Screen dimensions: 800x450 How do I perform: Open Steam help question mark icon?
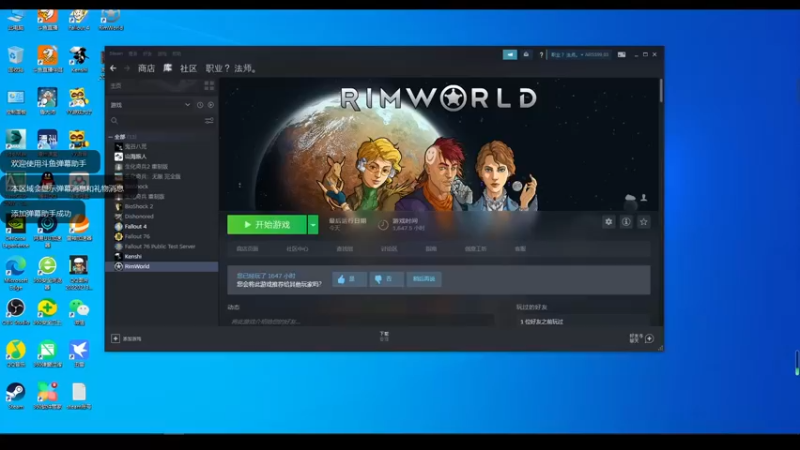pos(541,55)
